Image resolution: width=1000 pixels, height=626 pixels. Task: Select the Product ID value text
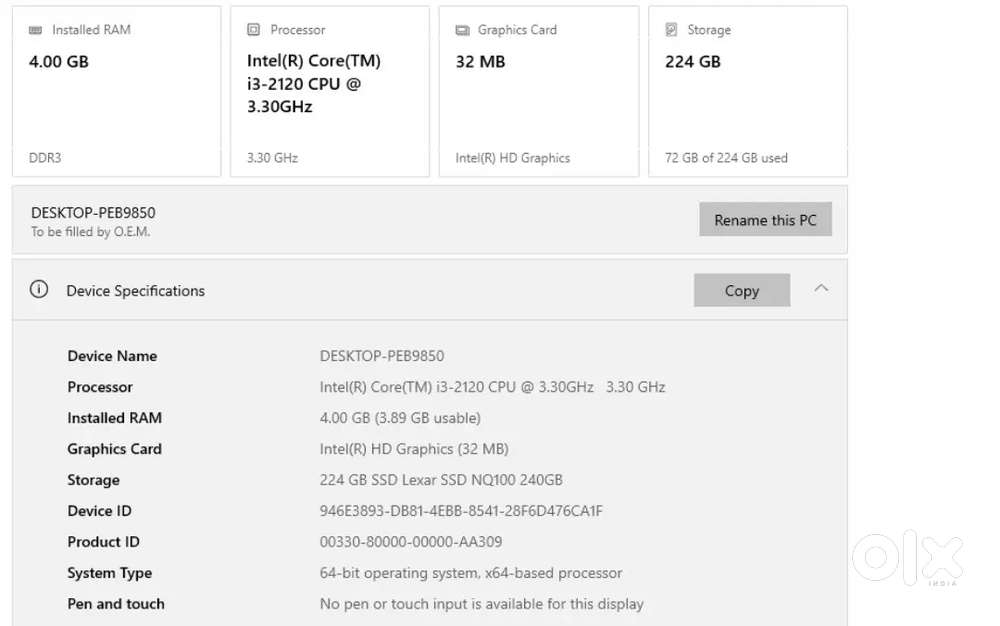pos(411,542)
